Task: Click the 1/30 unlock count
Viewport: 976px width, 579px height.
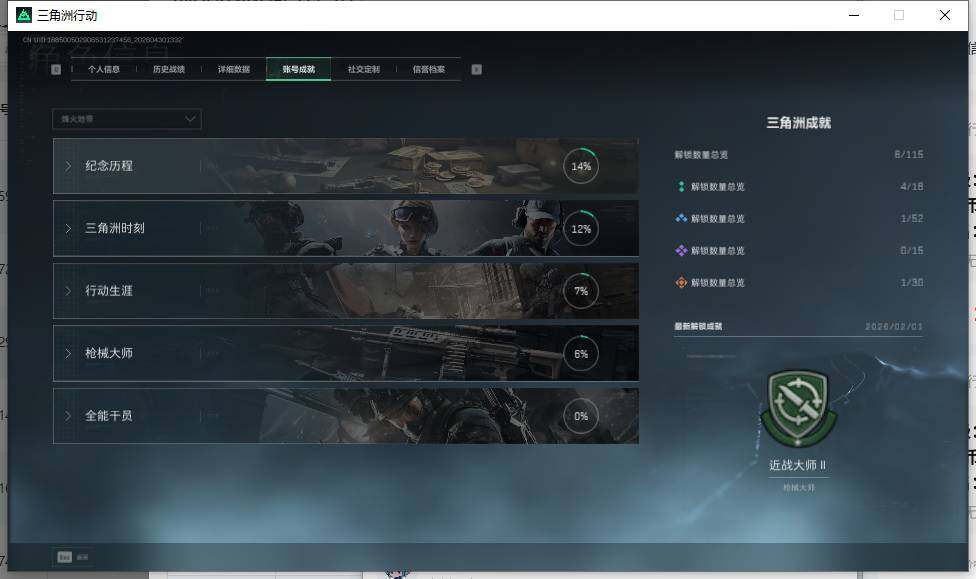Action: point(912,283)
